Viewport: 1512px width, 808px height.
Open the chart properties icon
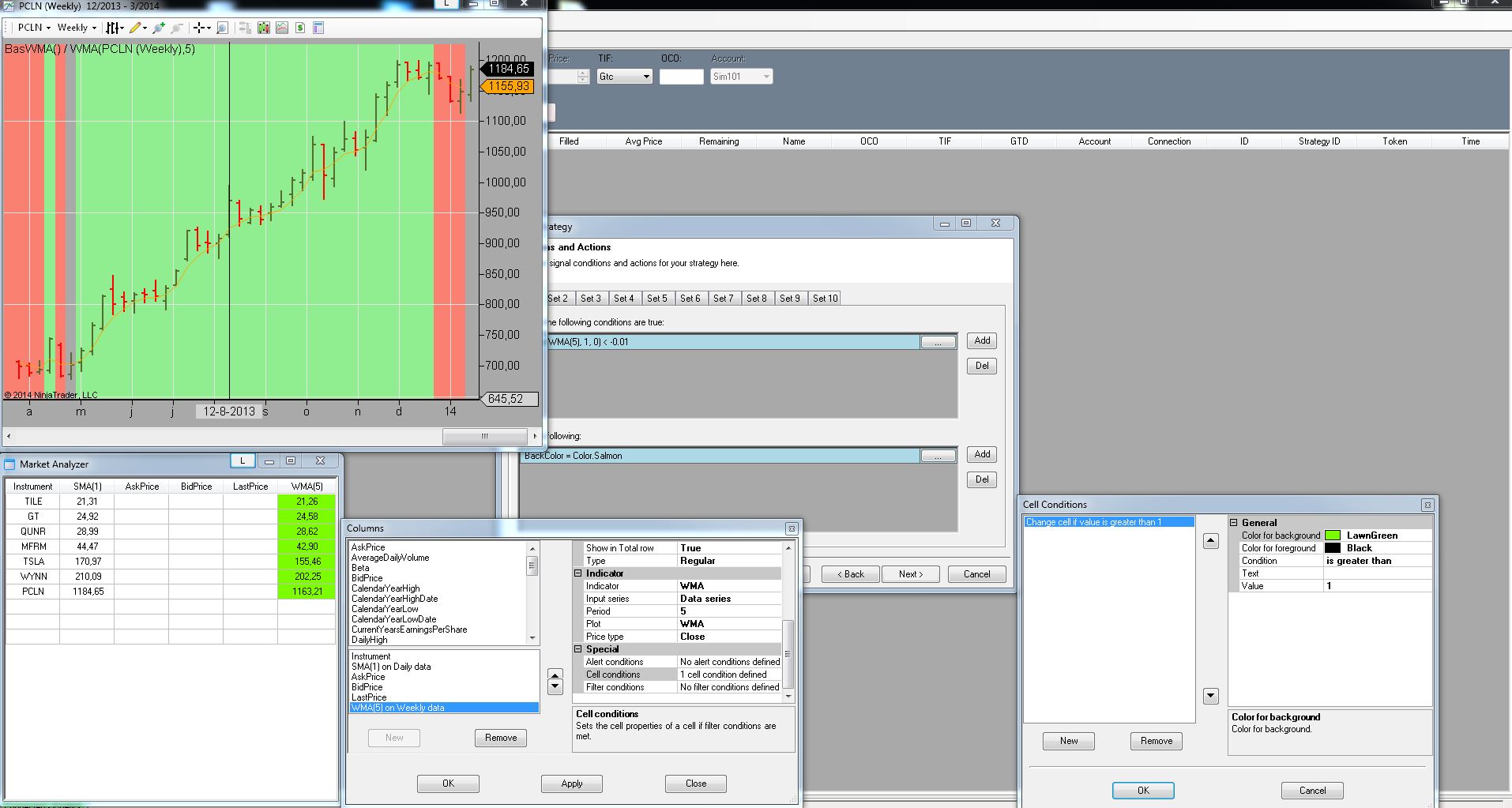tap(318, 28)
